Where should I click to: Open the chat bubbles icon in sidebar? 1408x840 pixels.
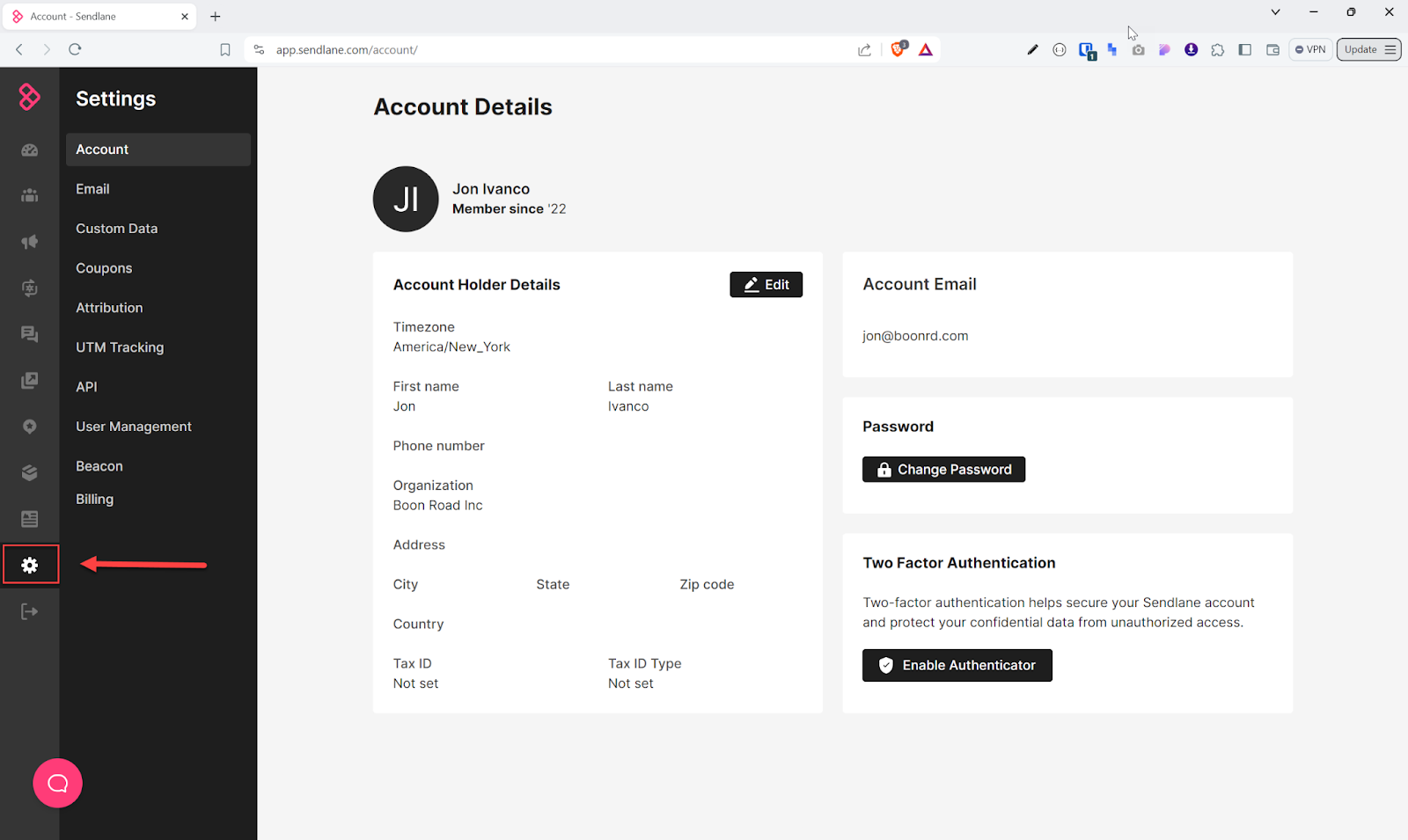pos(29,334)
